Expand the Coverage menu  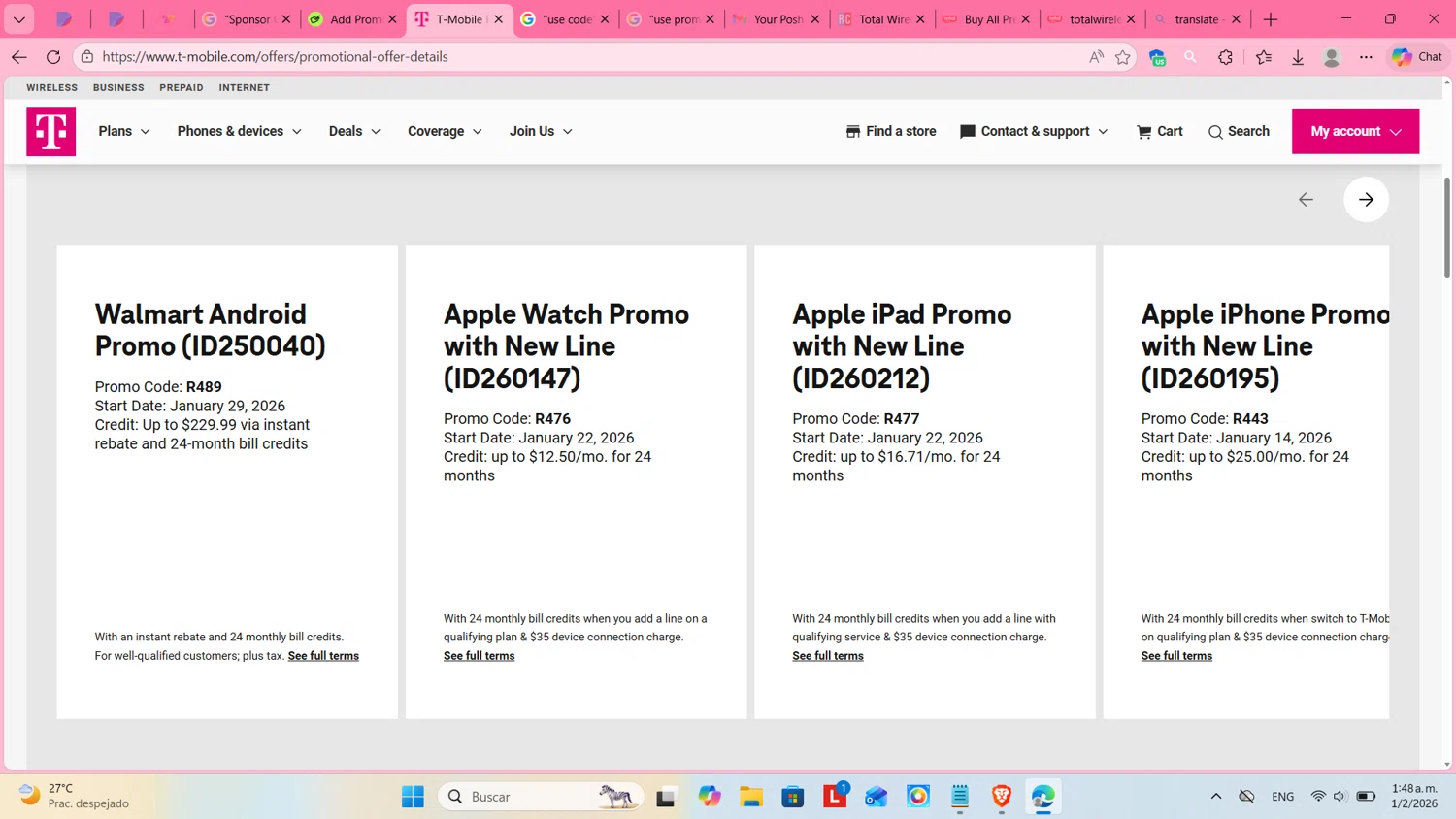click(445, 131)
